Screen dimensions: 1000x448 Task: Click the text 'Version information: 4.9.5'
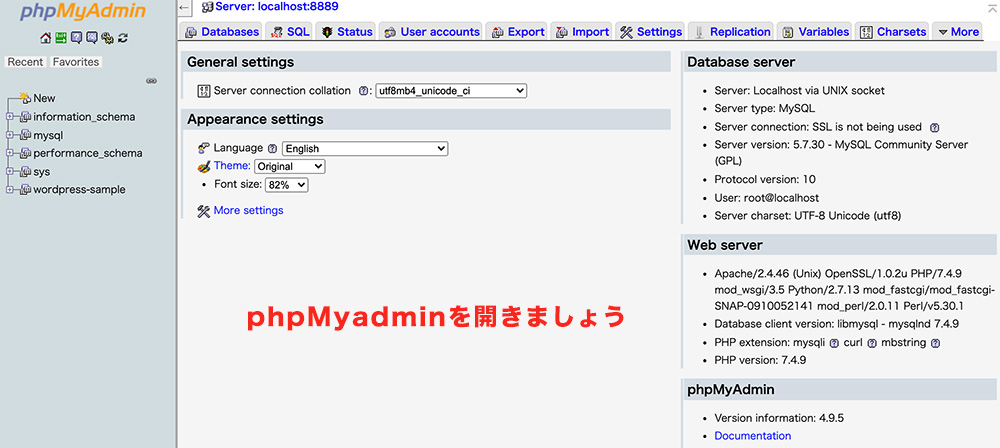779,419
